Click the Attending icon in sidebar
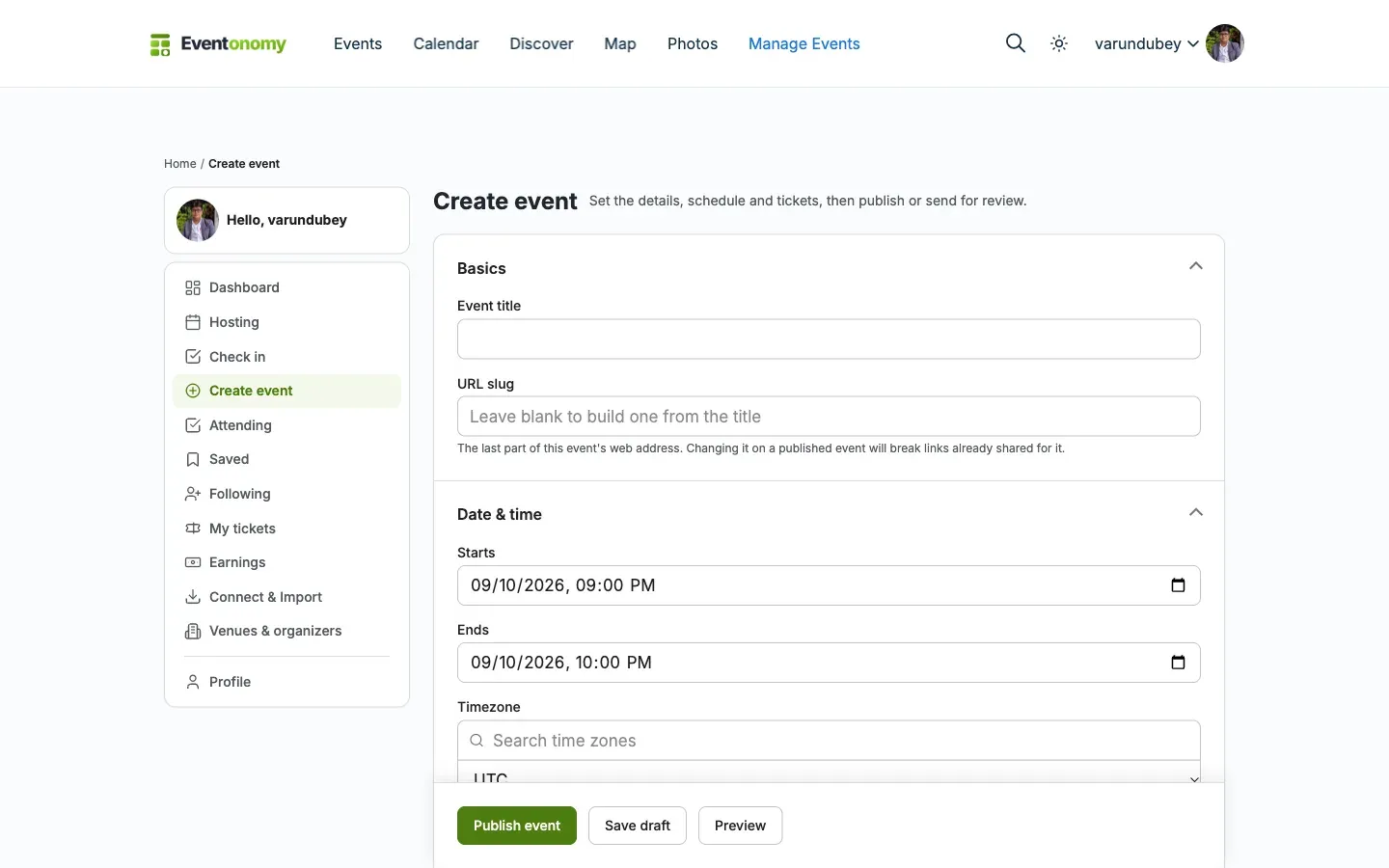Screen dimensions: 1389x868 click(x=193, y=425)
